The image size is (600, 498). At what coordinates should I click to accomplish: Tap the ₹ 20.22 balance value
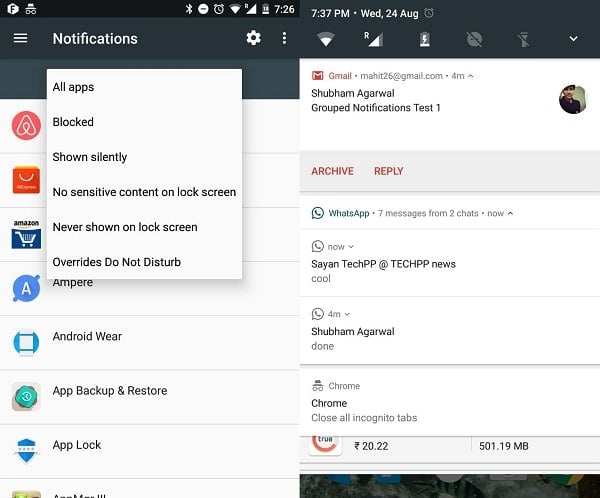coord(371,446)
